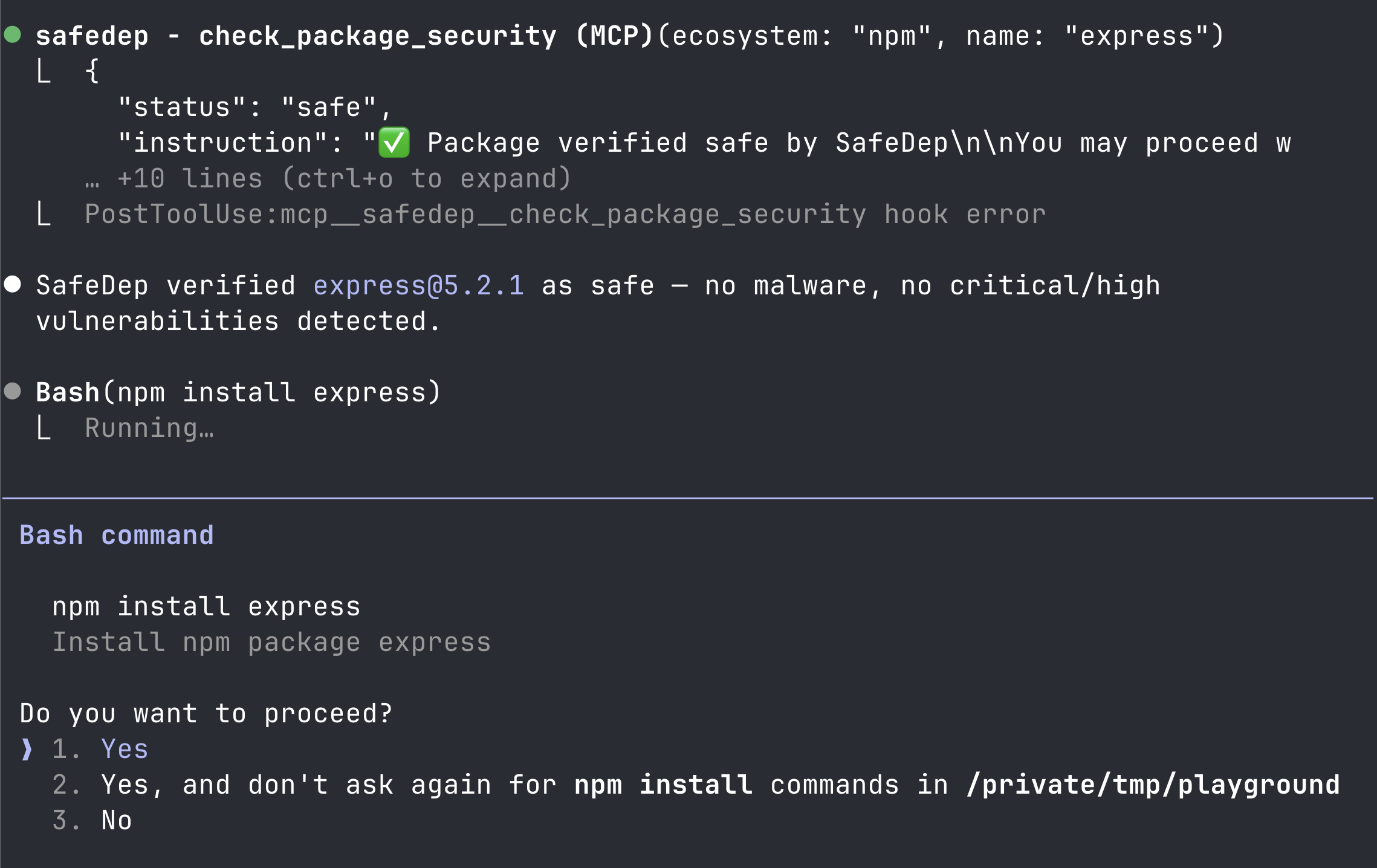Click the gray bullet next to Bash command

[13, 390]
